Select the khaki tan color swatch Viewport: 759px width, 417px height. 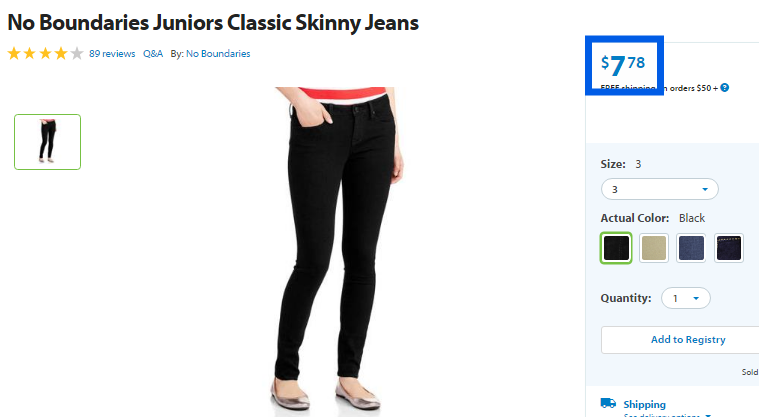click(x=653, y=248)
